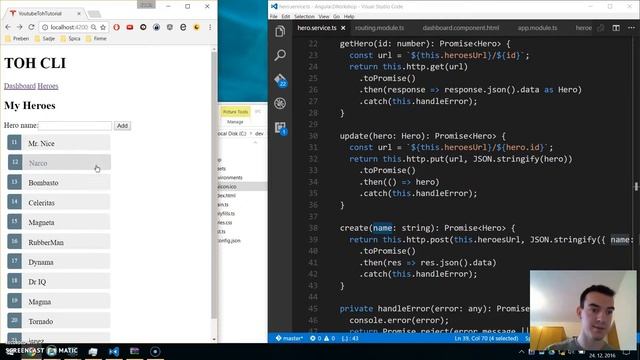Image resolution: width=640 pixels, height=360 pixels.
Task: Open the Selection menu in VS Code
Action: (304, 16)
